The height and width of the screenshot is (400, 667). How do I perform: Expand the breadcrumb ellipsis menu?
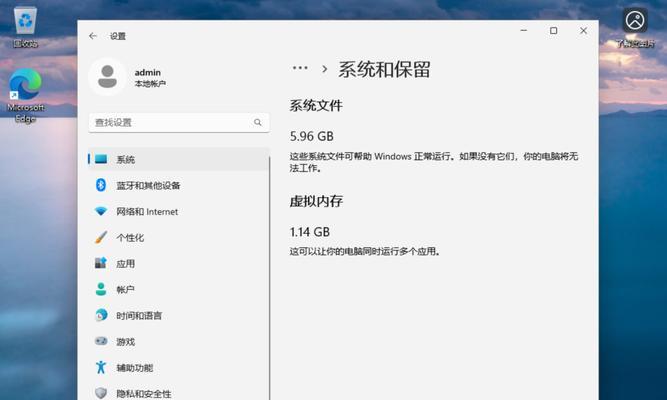click(x=300, y=68)
